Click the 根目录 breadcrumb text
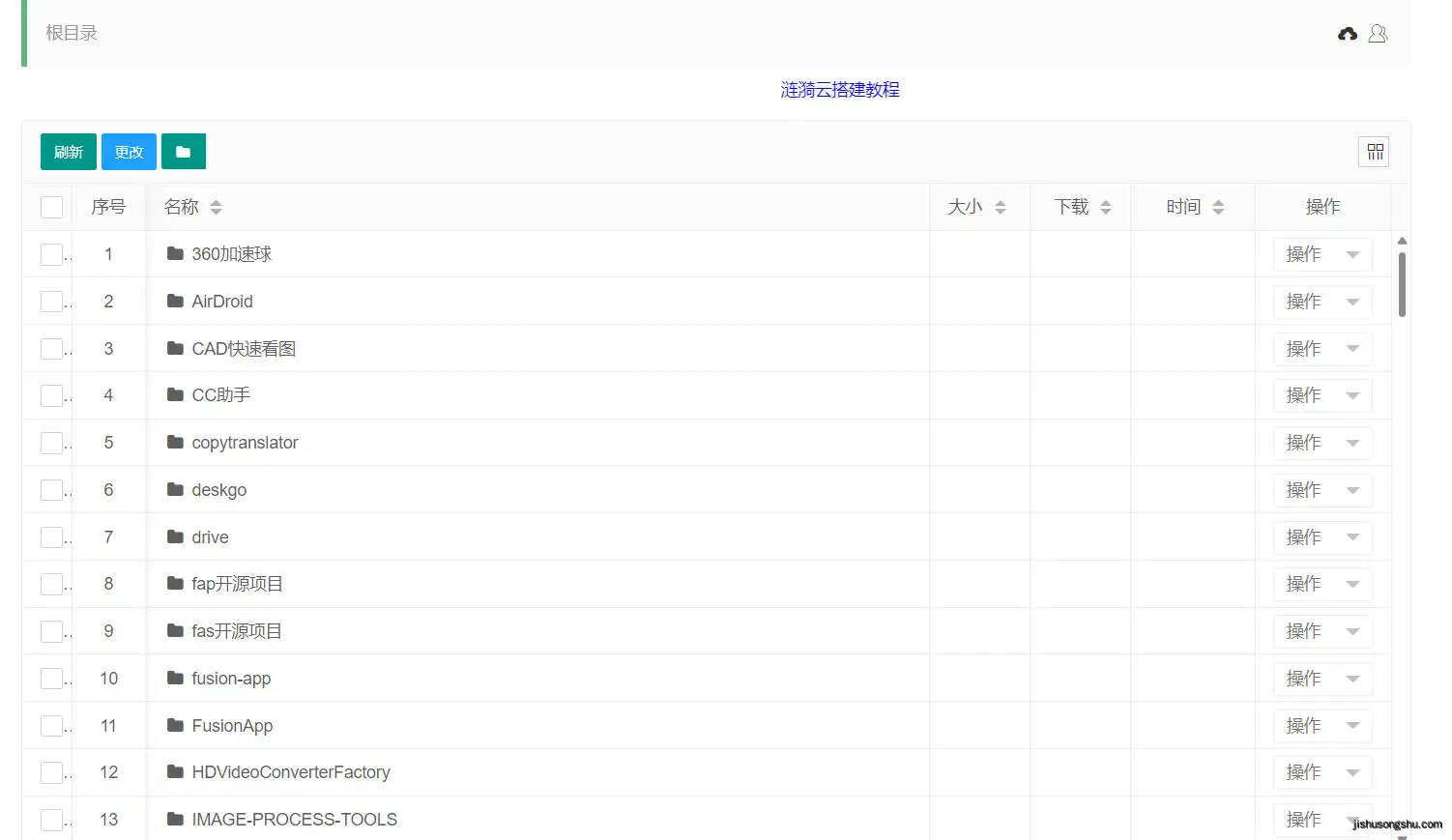This screenshot has height=840, width=1452. (x=72, y=33)
